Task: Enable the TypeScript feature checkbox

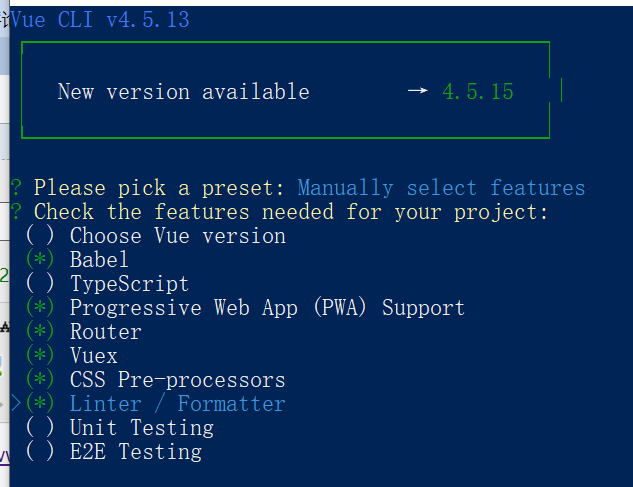Action: pos(40,285)
